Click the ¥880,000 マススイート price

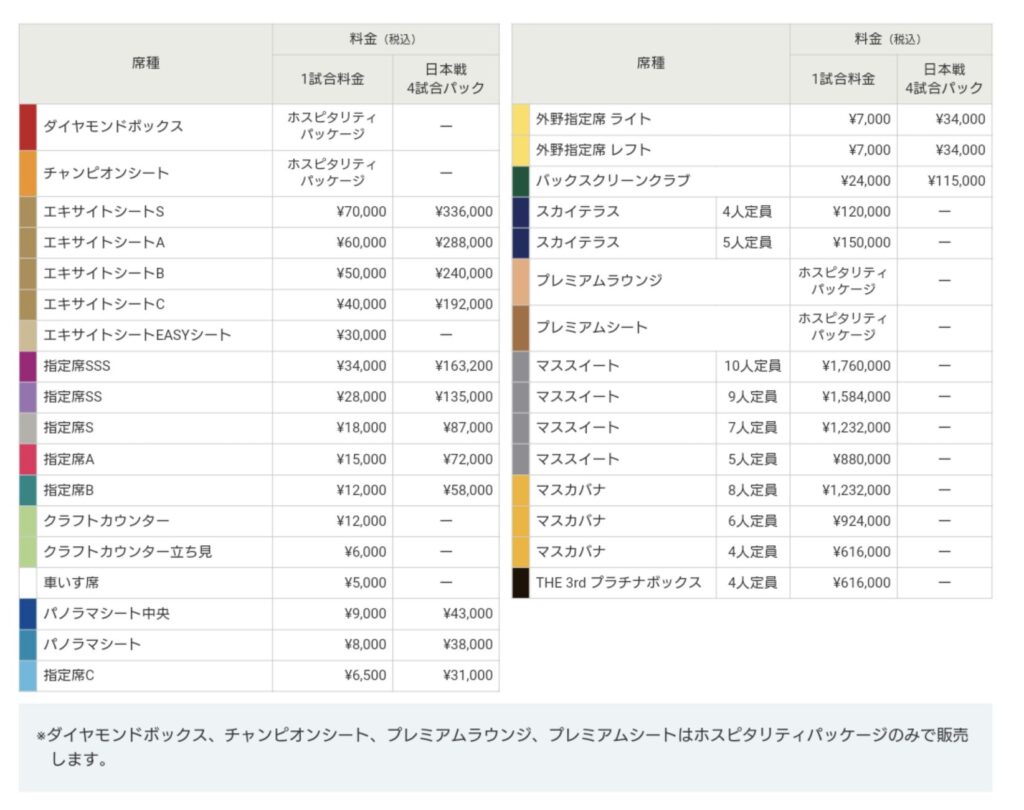click(x=861, y=460)
